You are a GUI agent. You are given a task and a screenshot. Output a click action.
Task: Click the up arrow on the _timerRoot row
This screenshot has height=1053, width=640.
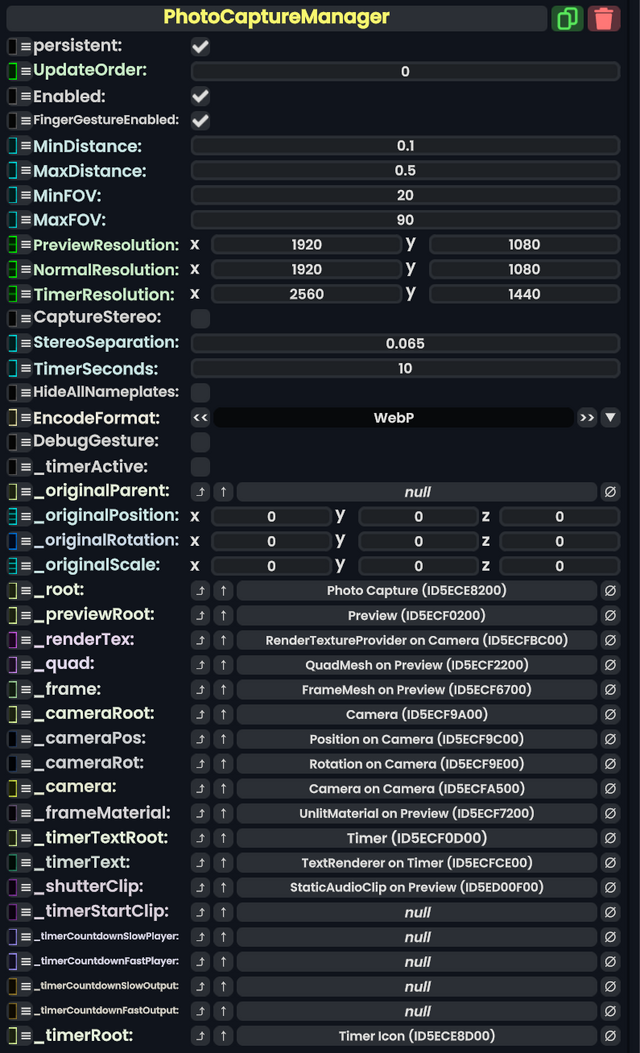(x=222, y=1036)
